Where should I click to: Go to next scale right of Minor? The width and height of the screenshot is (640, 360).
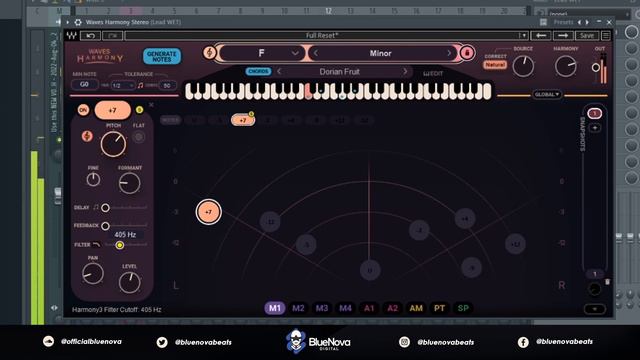[x=449, y=53]
